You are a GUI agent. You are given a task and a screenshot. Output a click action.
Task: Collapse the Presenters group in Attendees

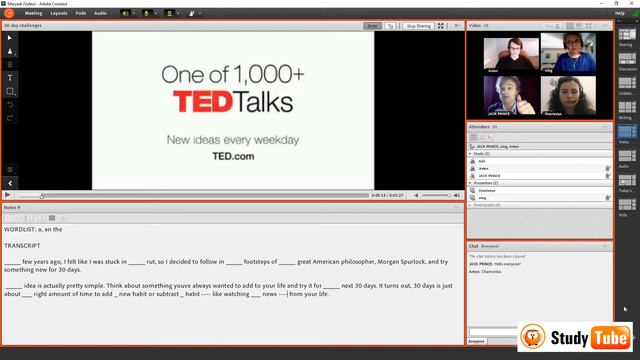470,183
